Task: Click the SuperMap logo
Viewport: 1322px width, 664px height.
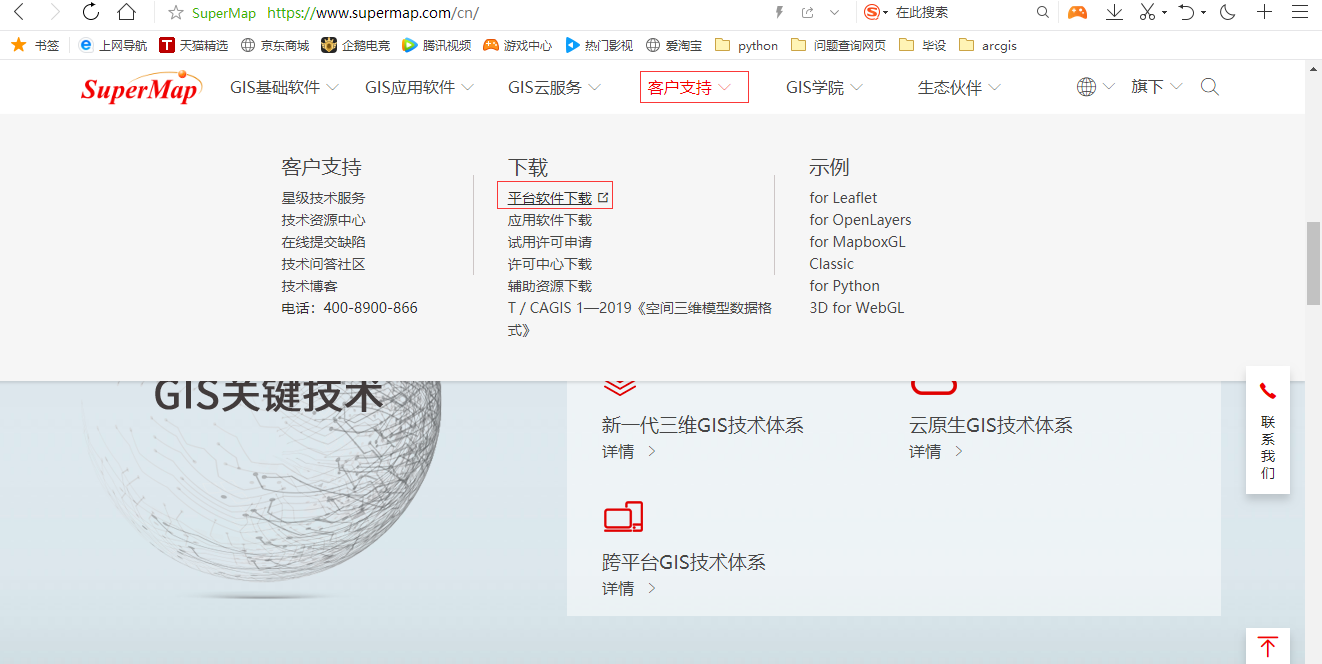Action: point(140,87)
